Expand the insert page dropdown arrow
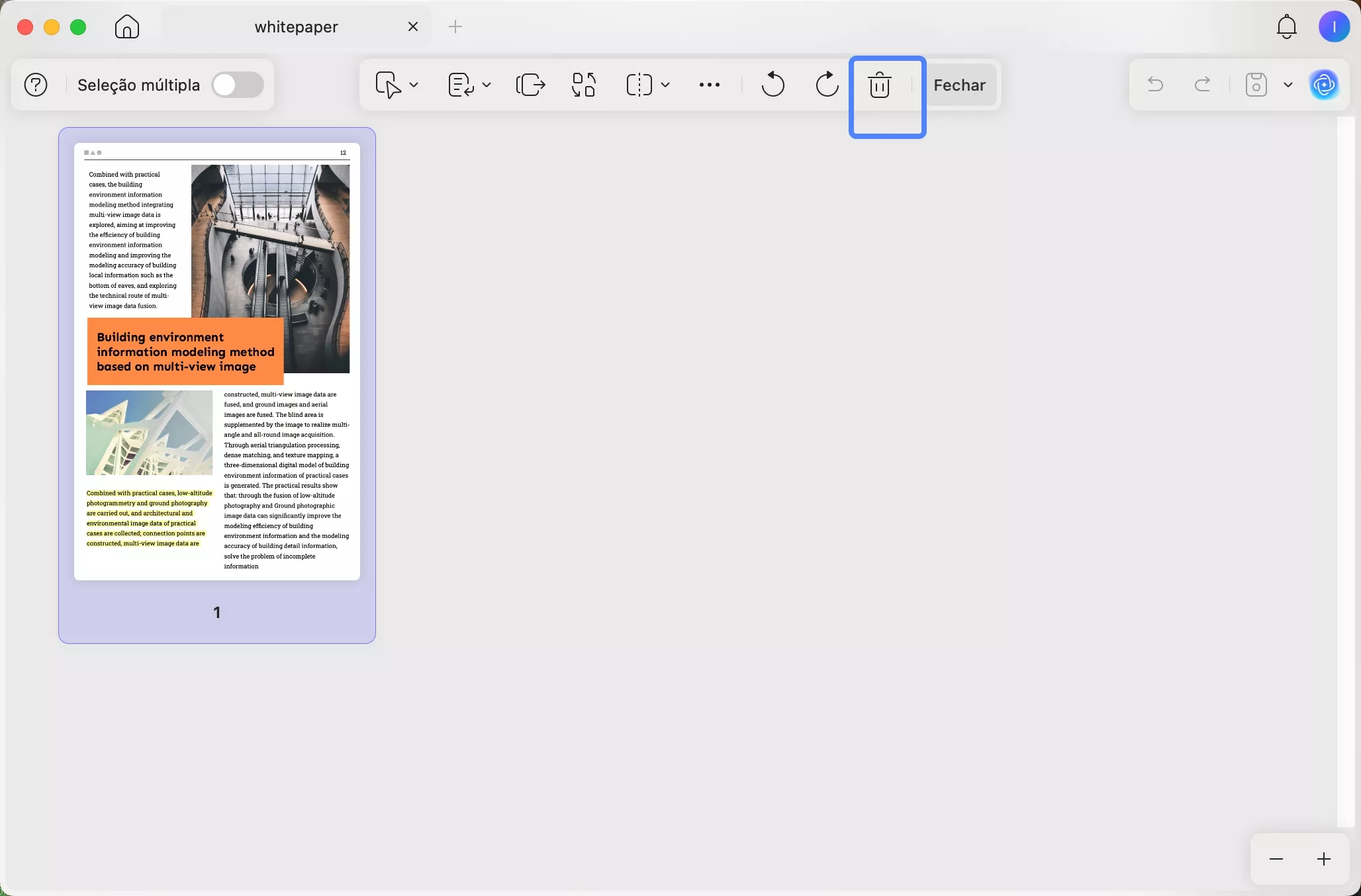This screenshot has width=1361, height=896. tap(487, 85)
